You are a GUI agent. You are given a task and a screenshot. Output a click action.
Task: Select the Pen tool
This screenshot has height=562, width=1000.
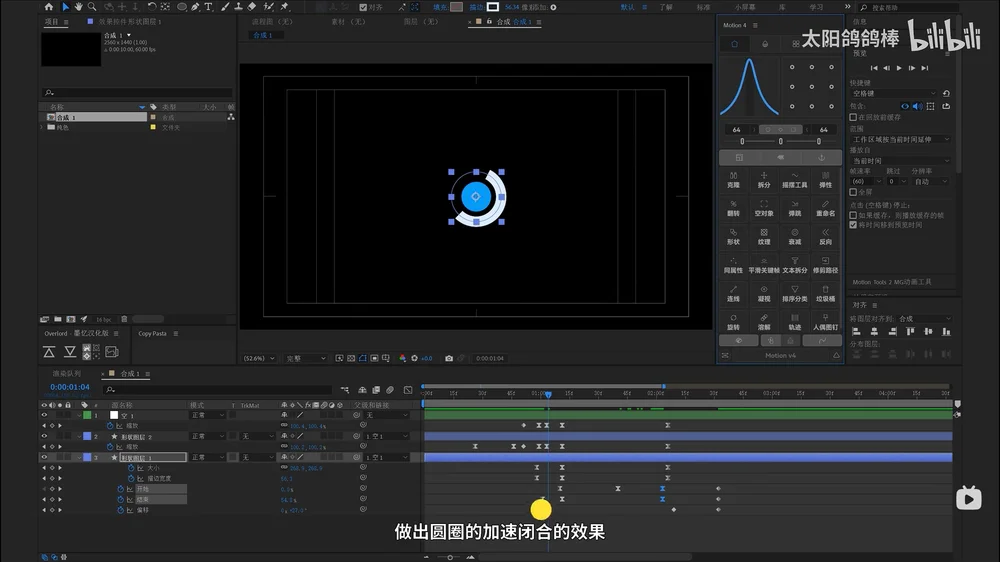(x=195, y=7)
